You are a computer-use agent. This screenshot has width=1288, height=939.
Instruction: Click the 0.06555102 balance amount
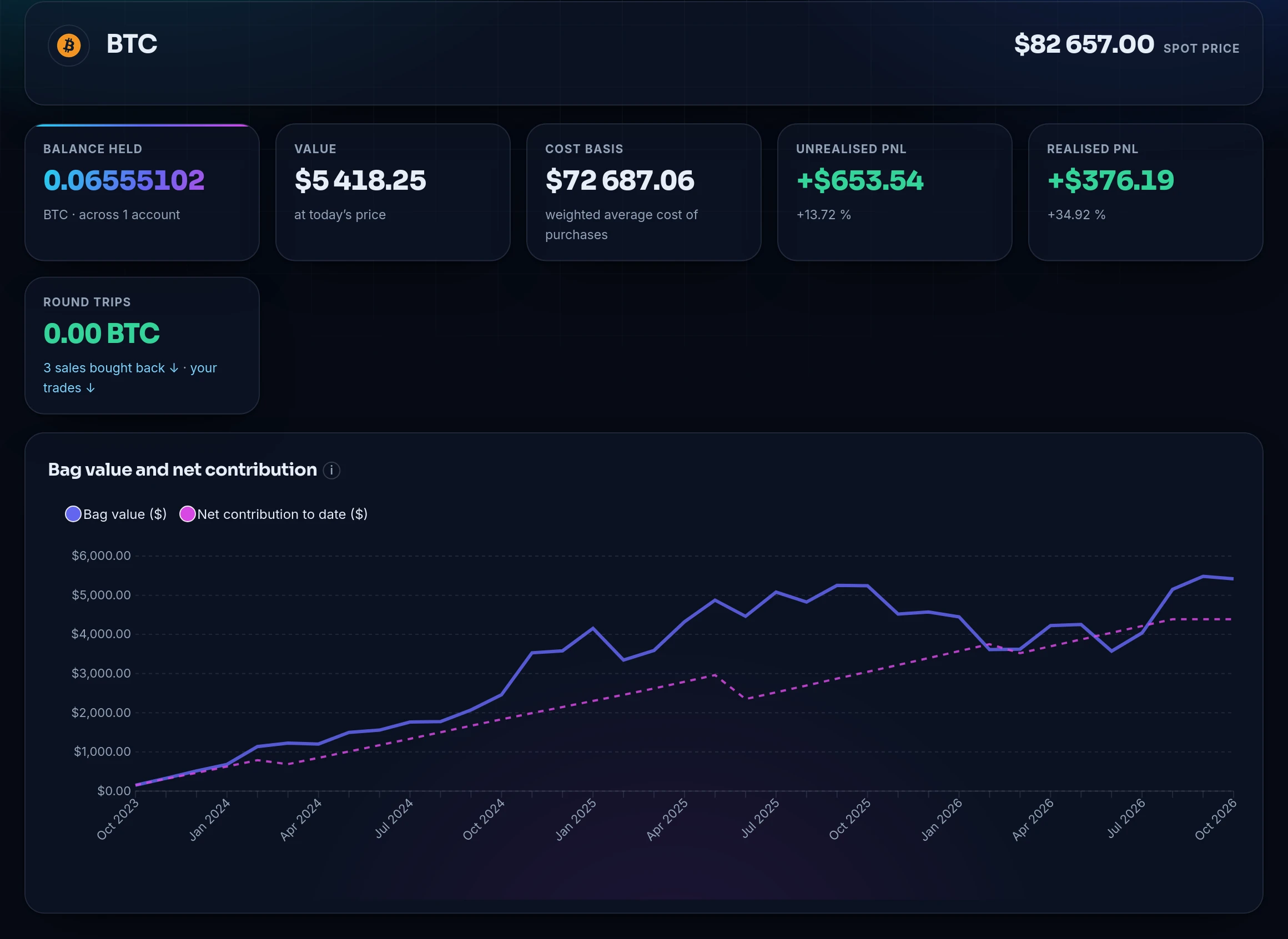point(124,181)
